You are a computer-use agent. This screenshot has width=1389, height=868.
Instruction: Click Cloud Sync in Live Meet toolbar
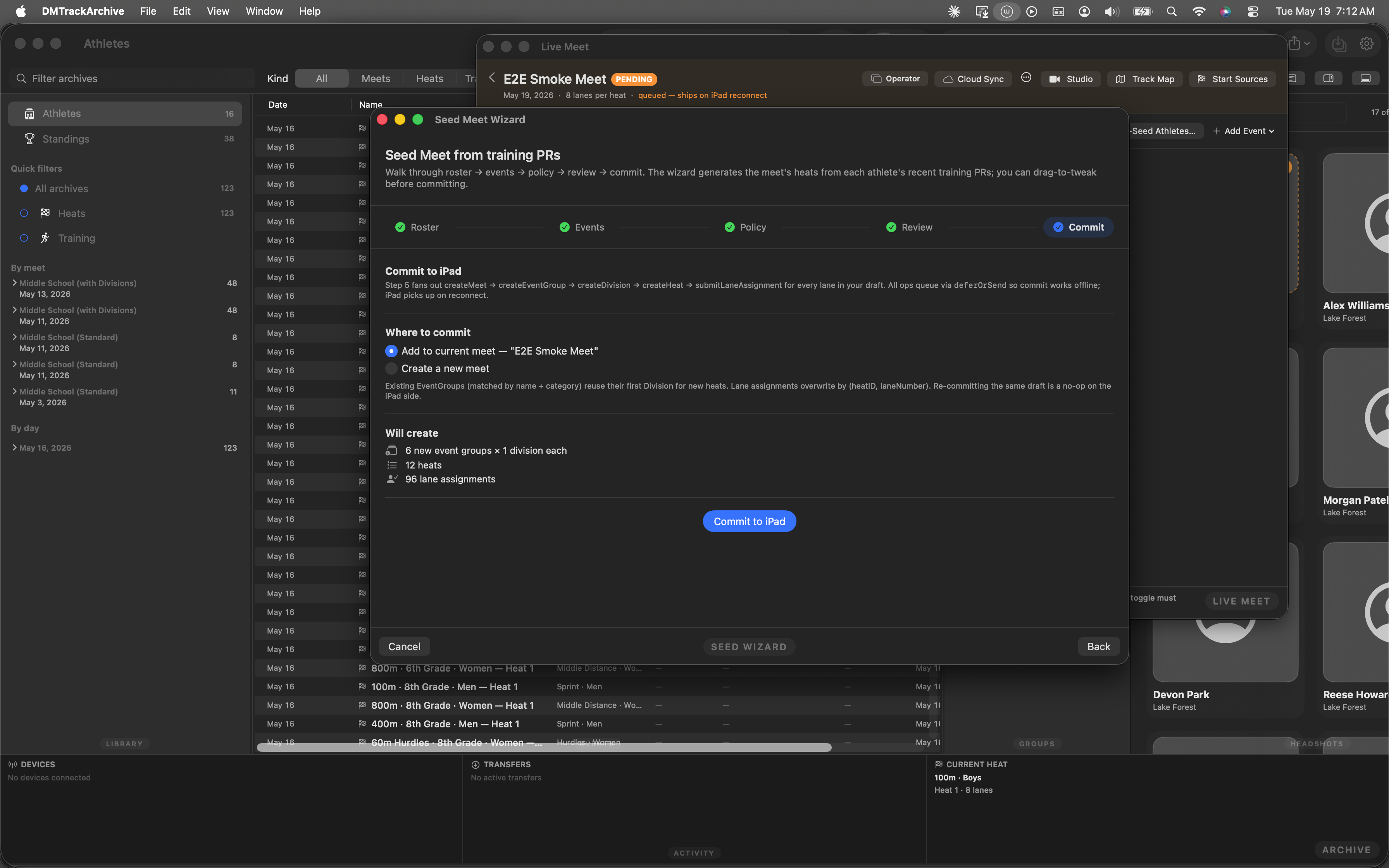click(973, 79)
